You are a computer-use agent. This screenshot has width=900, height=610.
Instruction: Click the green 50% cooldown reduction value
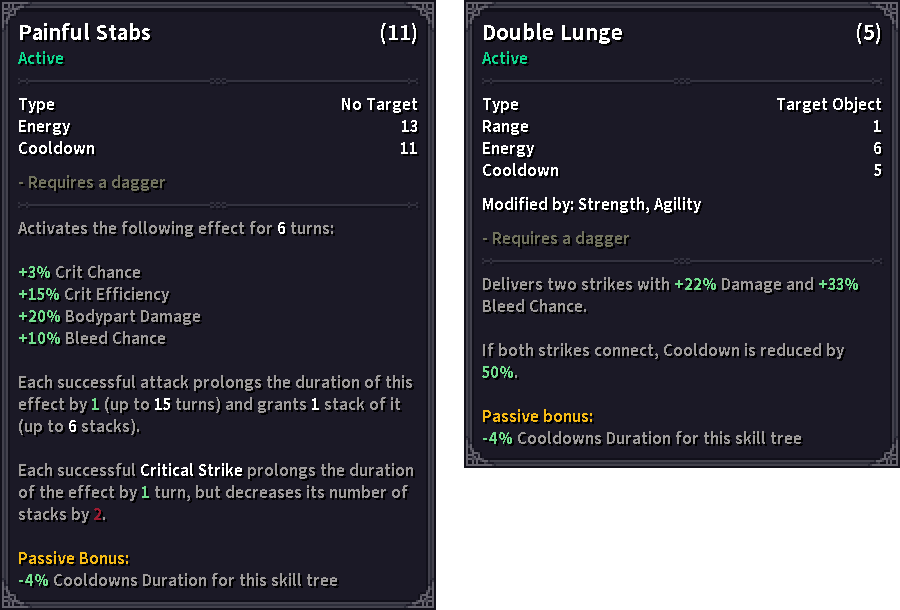(500, 372)
